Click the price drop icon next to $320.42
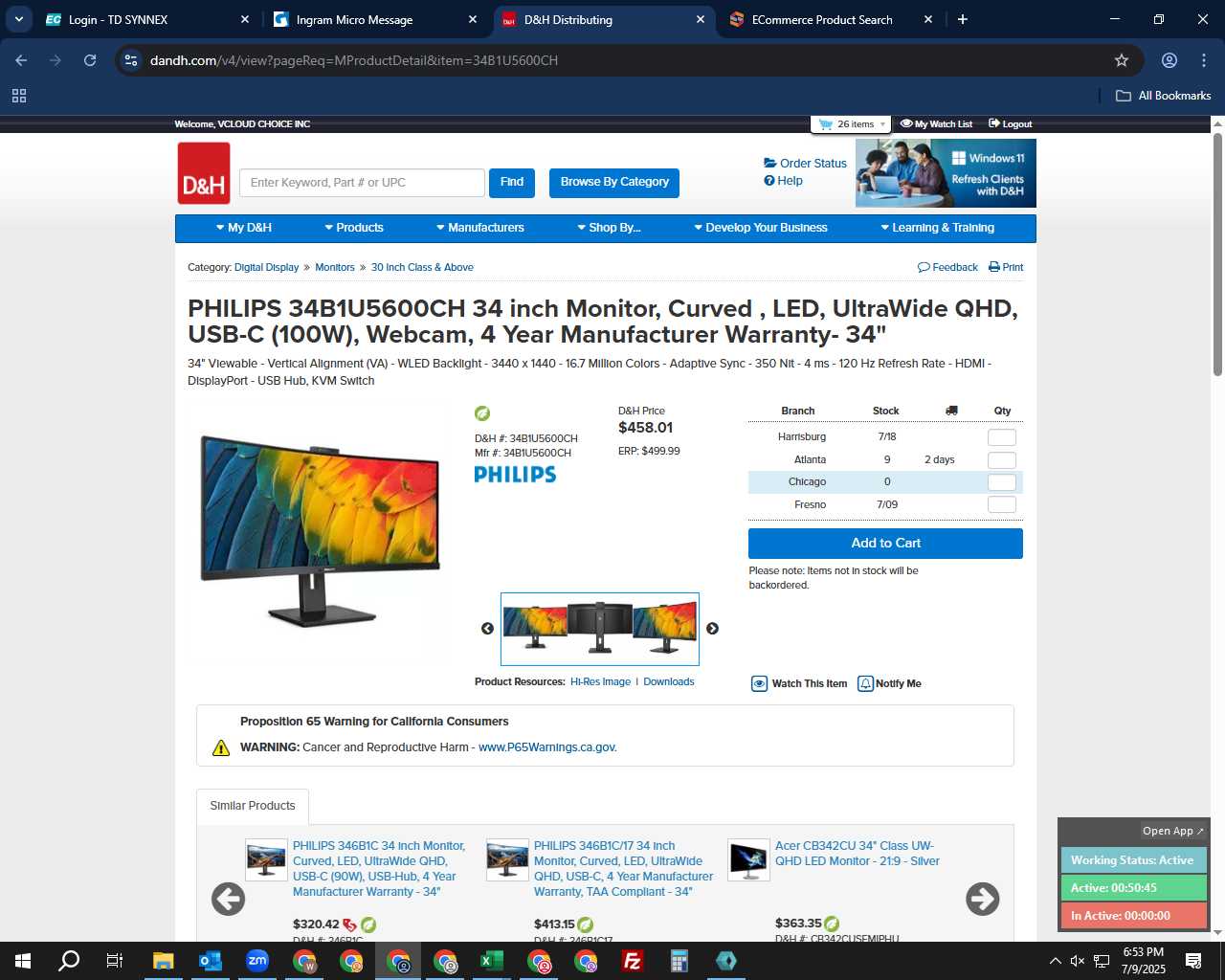This screenshot has height=980, width=1225. (349, 924)
